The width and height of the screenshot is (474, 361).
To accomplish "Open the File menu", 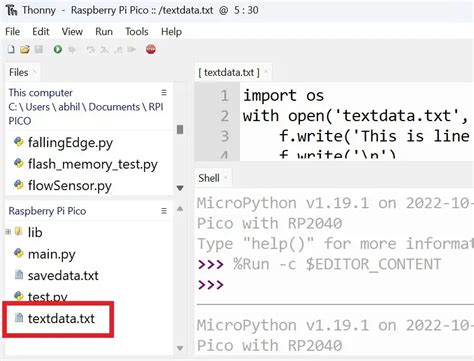I will (x=13, y=32).
